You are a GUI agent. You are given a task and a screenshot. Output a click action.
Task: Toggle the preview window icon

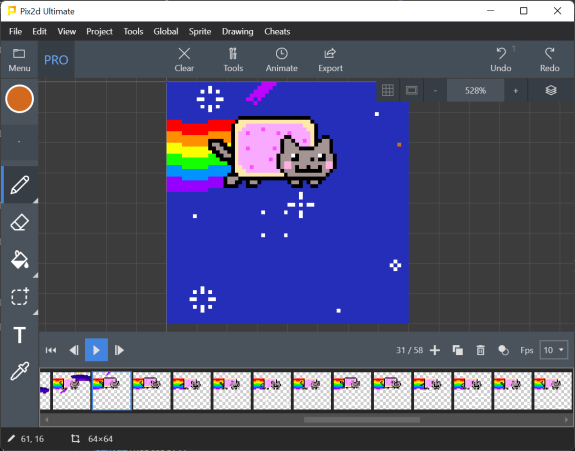(411, 90)
